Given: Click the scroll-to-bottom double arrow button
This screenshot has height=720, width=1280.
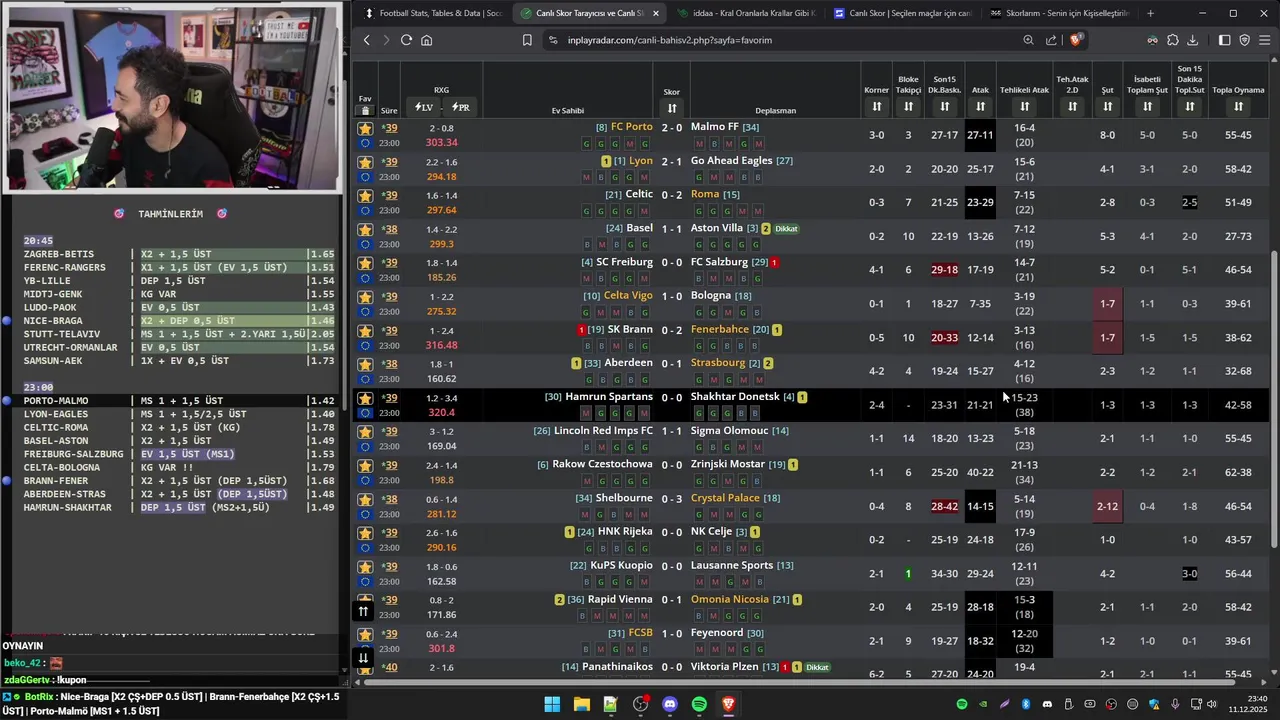Looking at the screenshot, I should tap(363, 657).
